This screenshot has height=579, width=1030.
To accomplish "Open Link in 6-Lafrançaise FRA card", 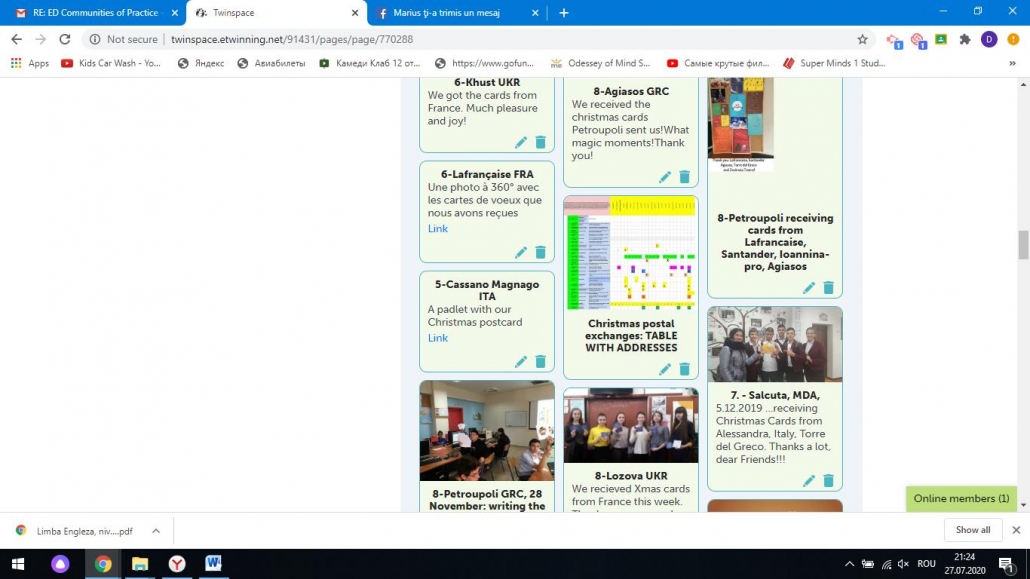I will (438, 229).
